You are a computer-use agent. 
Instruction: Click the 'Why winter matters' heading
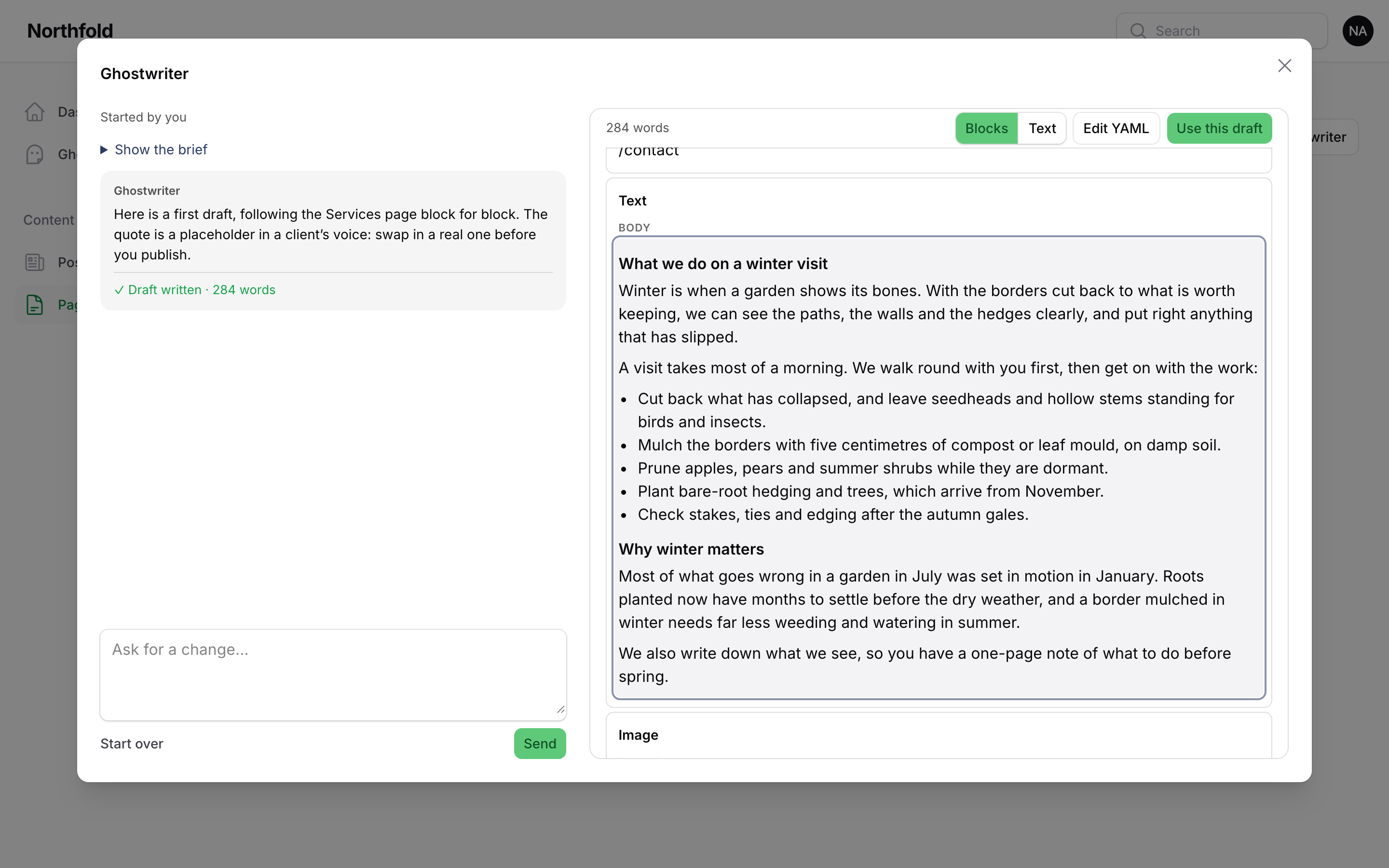click(x=691, y=549)
